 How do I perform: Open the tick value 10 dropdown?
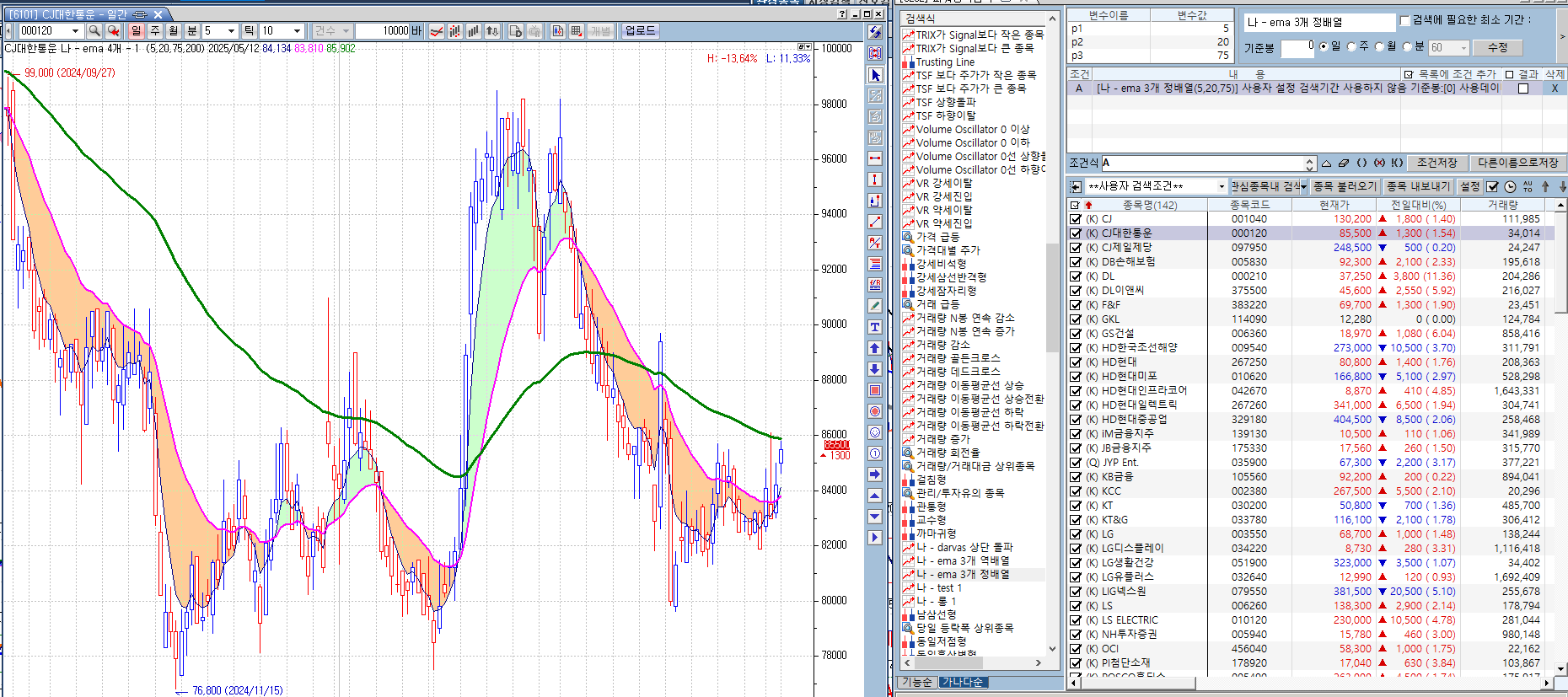point(297,31)
